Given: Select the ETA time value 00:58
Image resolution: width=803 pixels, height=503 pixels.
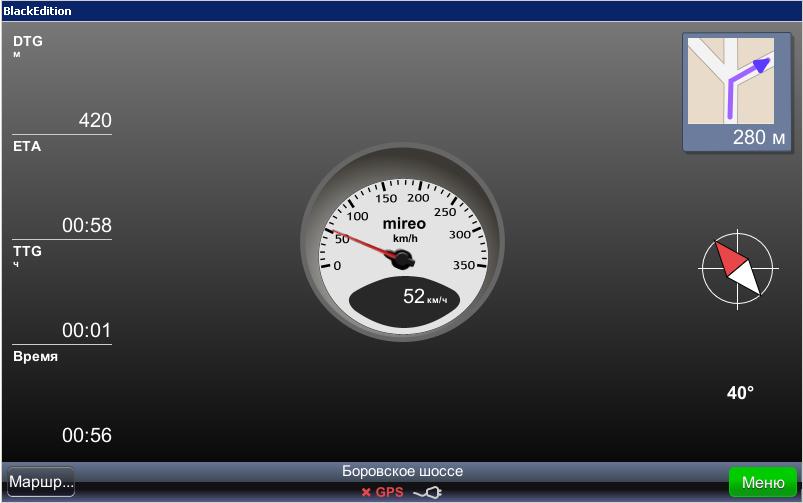Looking at the screenshot, I should click(x=87, y=226).
